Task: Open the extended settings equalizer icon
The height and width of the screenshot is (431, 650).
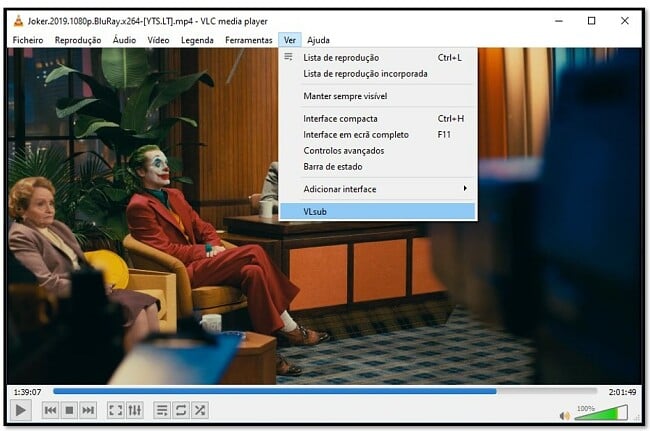Action: click(135, 410)
